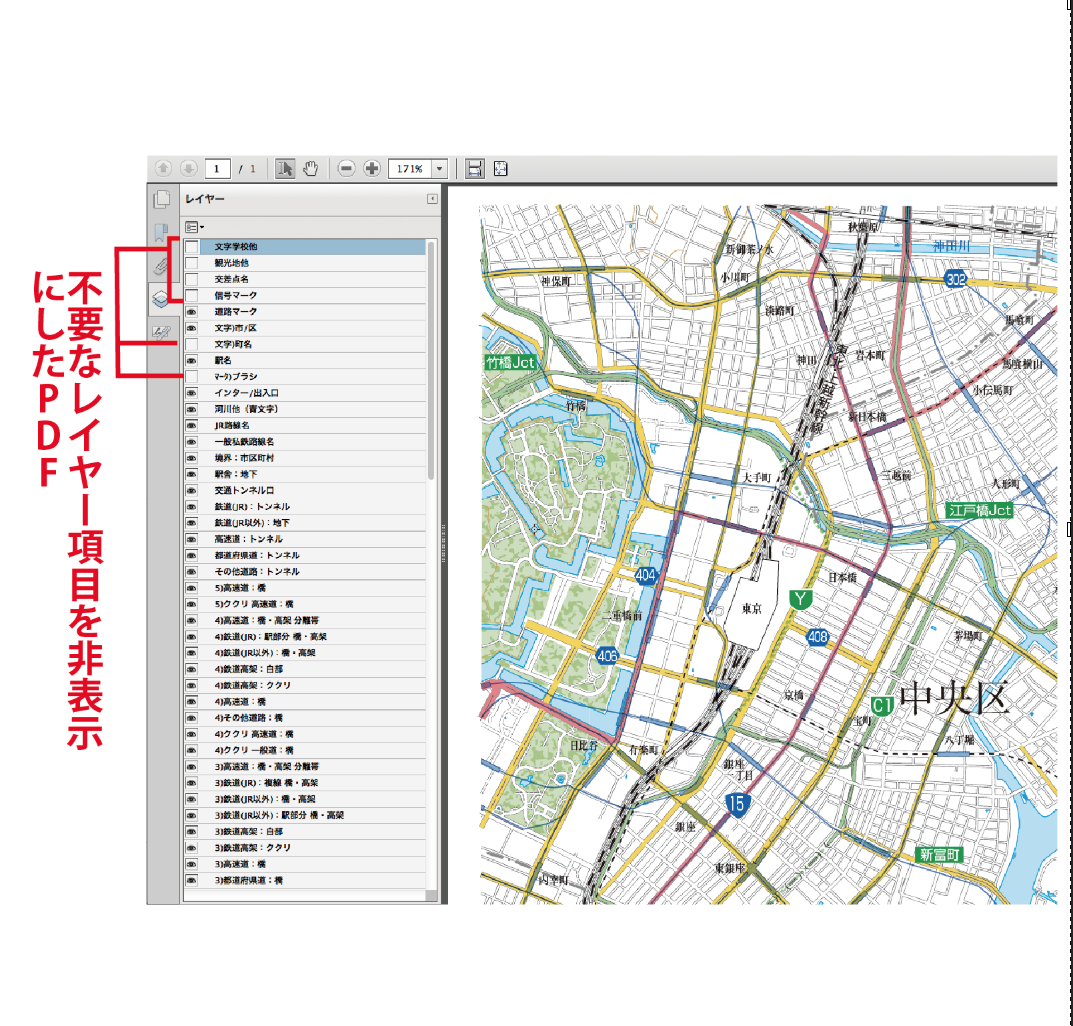Select the 鉄道(JR以外)：地下 layer name

pyautogui.click(x=252, y=523)
